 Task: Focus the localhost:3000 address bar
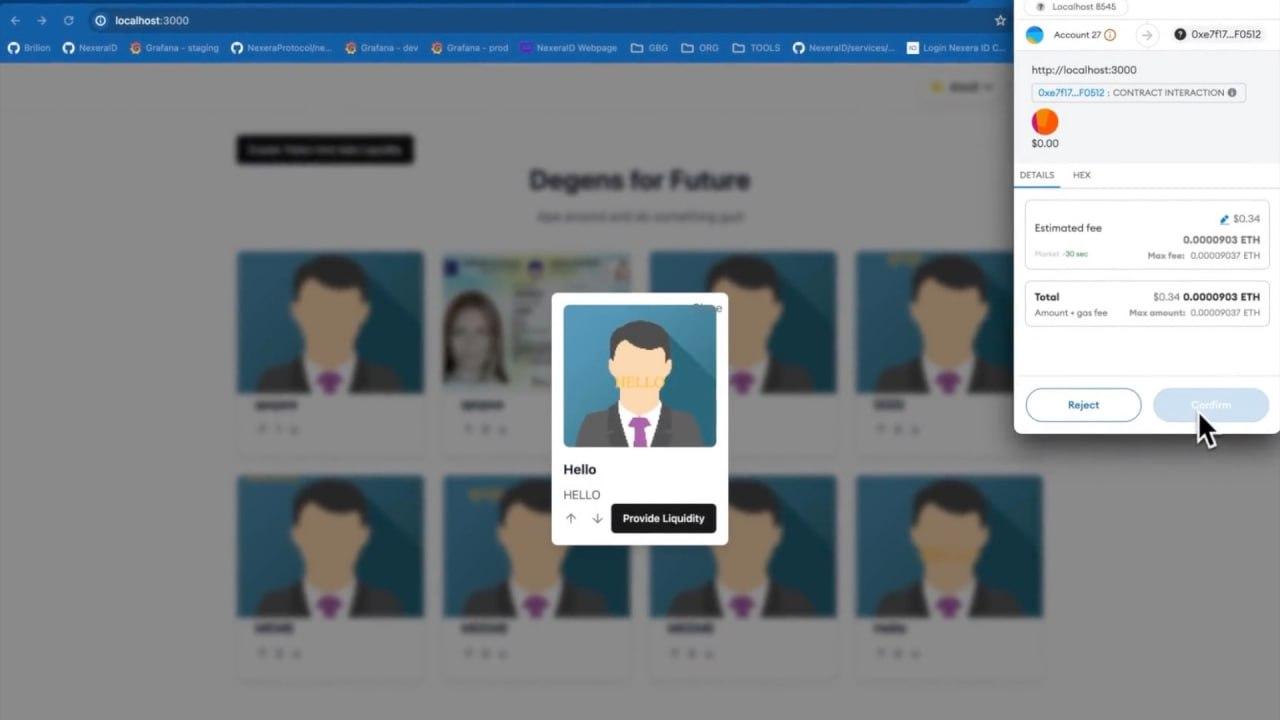click(x=550, y=20)
